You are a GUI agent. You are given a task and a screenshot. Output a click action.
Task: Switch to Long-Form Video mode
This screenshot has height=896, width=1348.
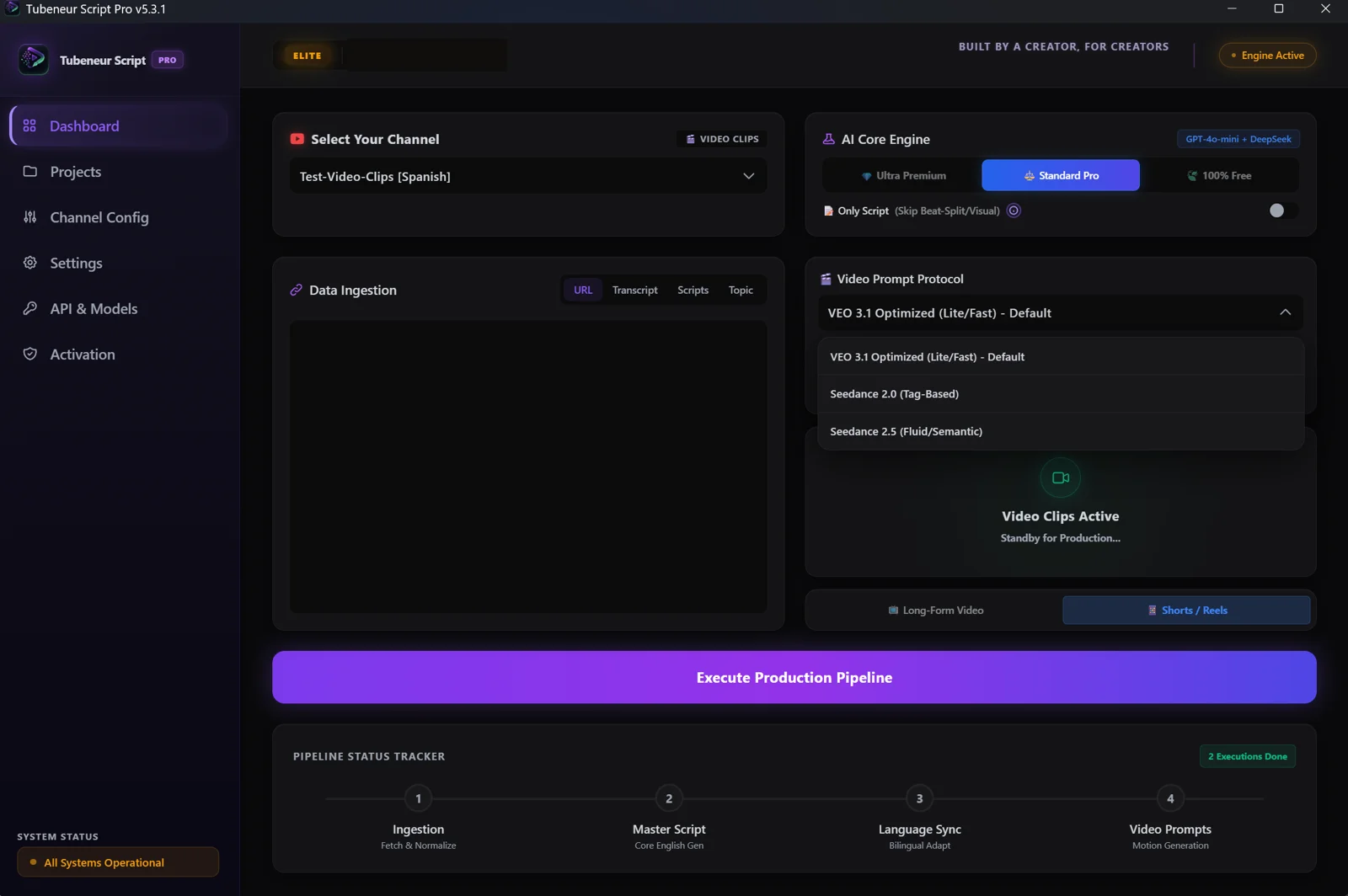[935, 611]
